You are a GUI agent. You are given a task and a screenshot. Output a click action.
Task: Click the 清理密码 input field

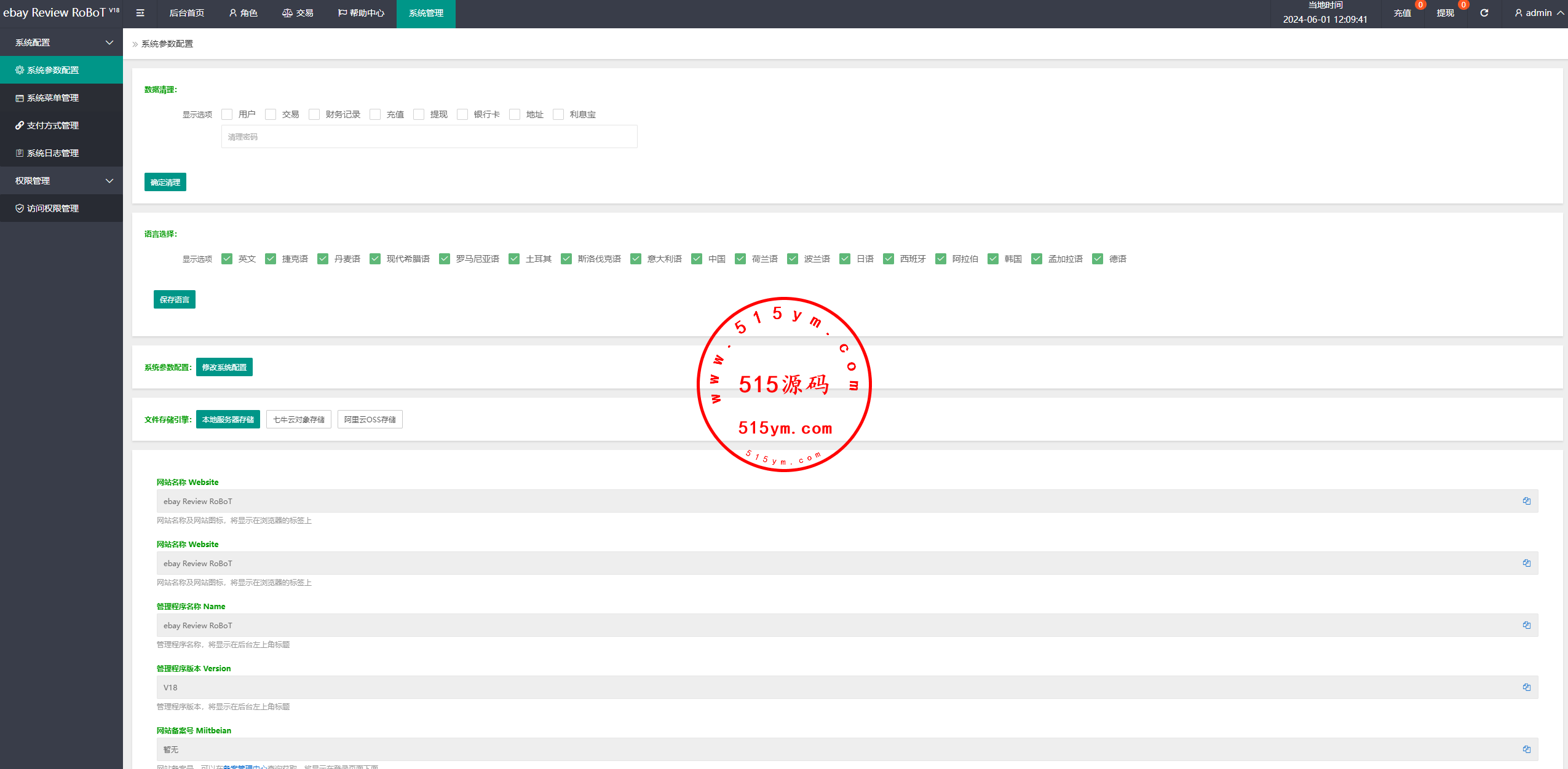(429, 136)
